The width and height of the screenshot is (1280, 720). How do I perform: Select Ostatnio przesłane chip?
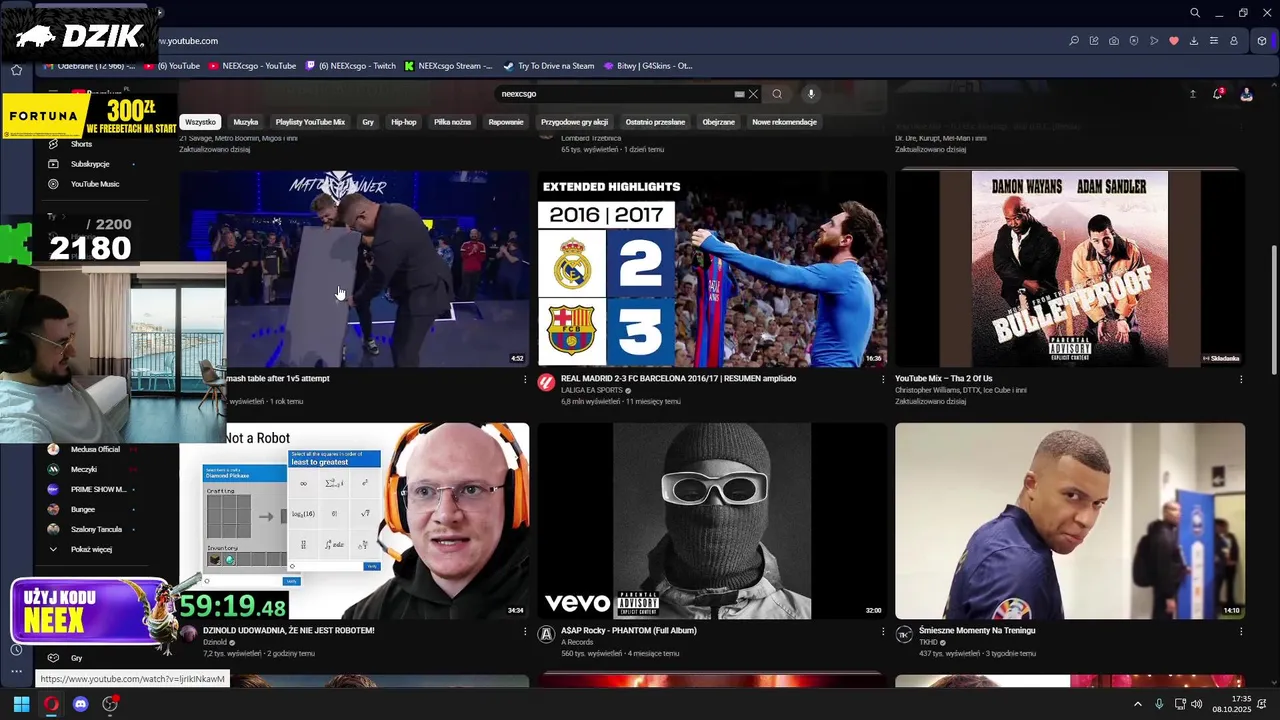(655, 122)
